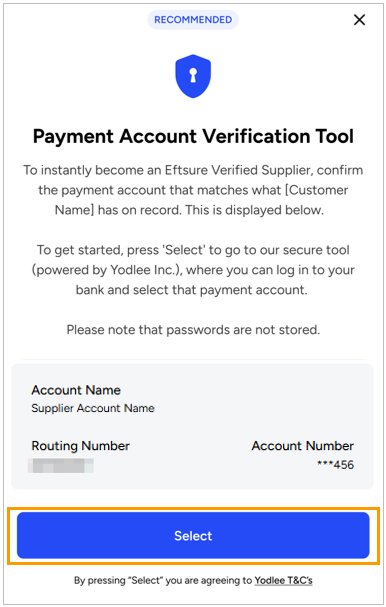Click the Routing Number label
Screen dimensions: 386x607
81,446
